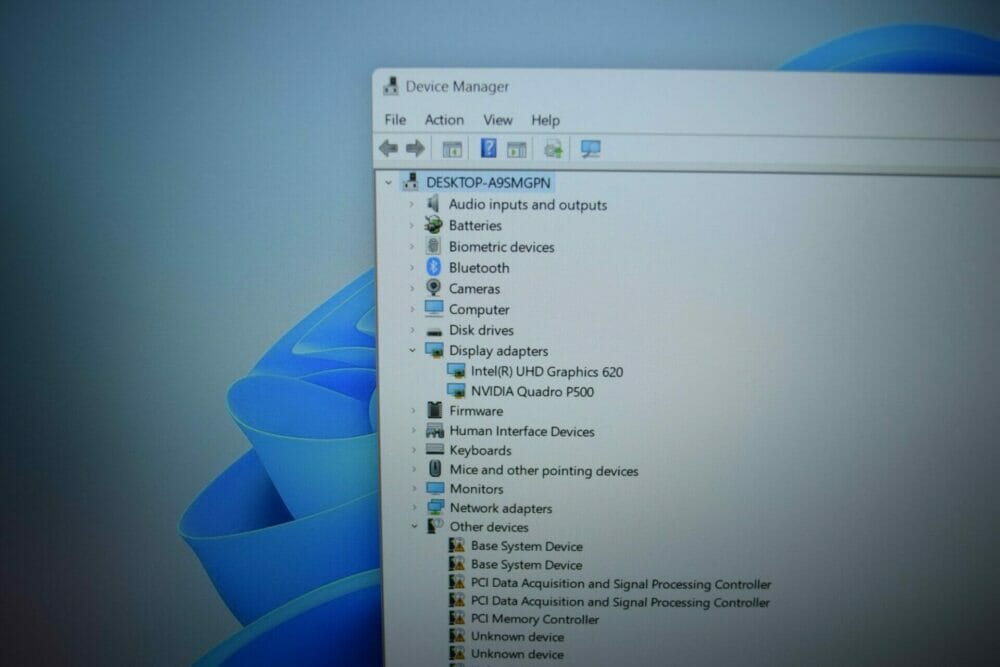Click the Firmware chip icon
The height and width of the screenshot is (667, 1000).
(x=435, y=410)
